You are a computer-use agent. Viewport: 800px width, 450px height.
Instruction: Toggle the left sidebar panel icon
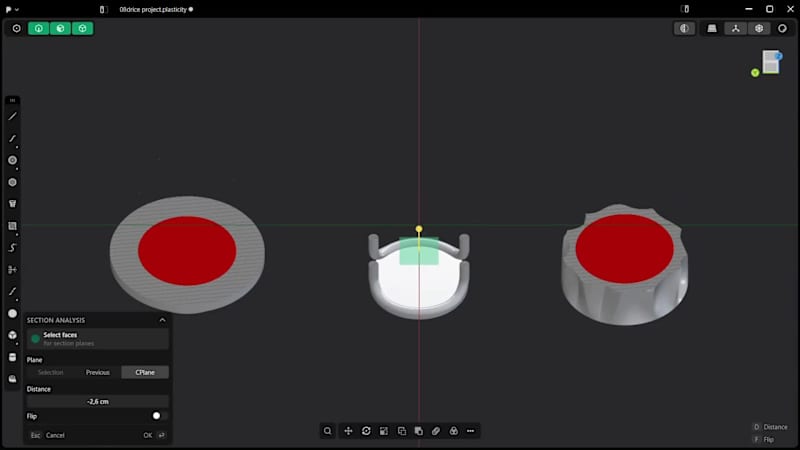coord(103,9)
